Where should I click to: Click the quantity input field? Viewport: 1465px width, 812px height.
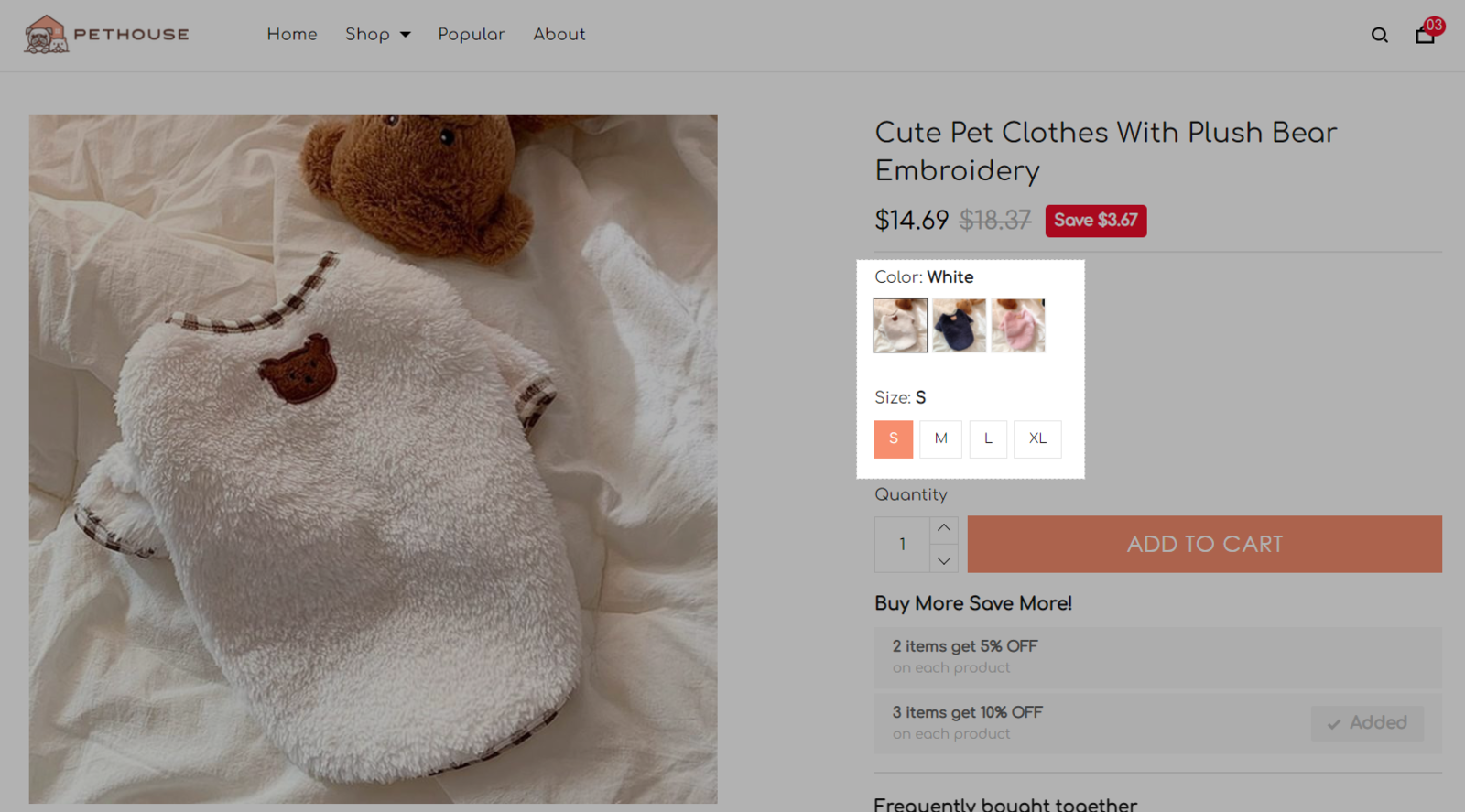[902, 544]
